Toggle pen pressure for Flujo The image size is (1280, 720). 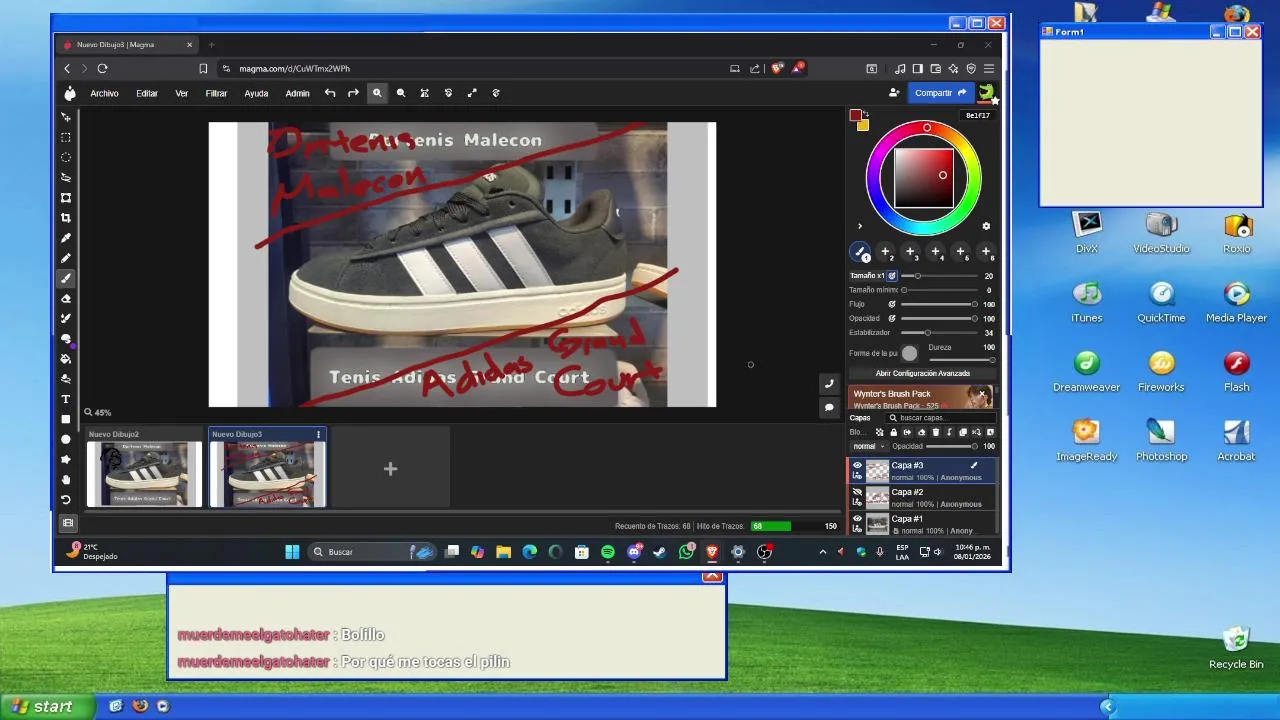[x=892, y=304]
